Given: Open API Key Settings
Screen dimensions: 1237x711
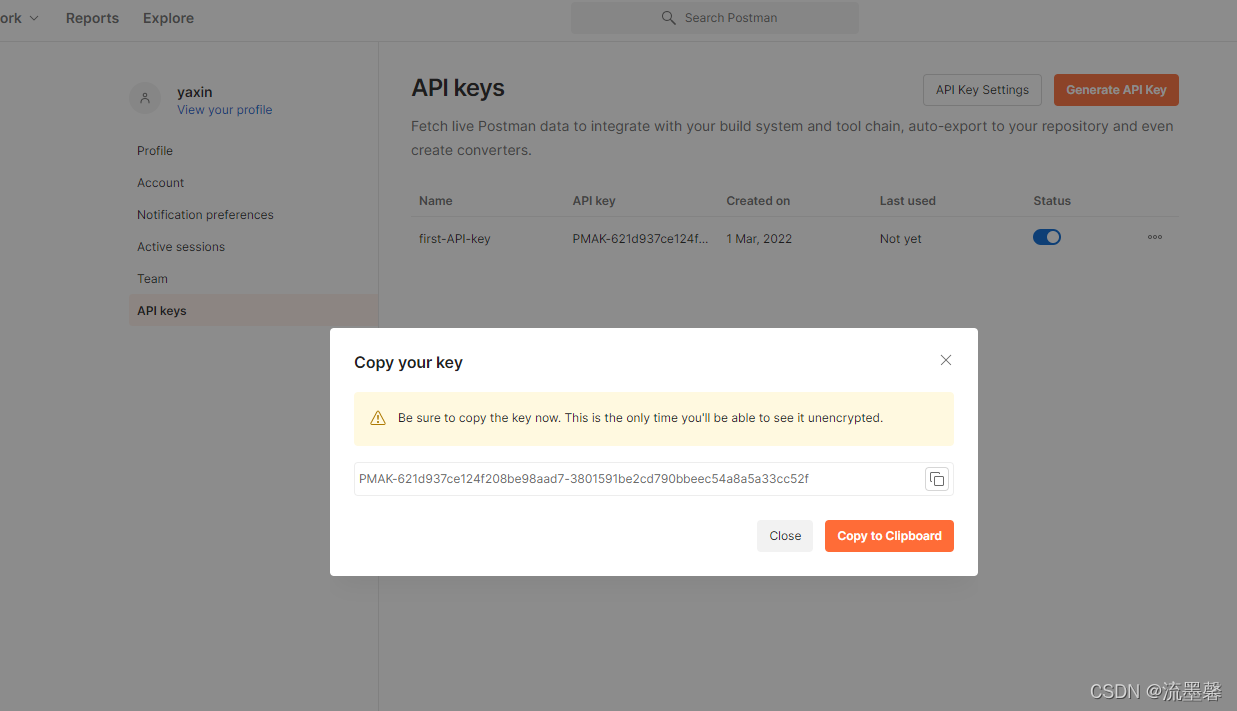Looking at the screenshot, I should coord(982,90).
